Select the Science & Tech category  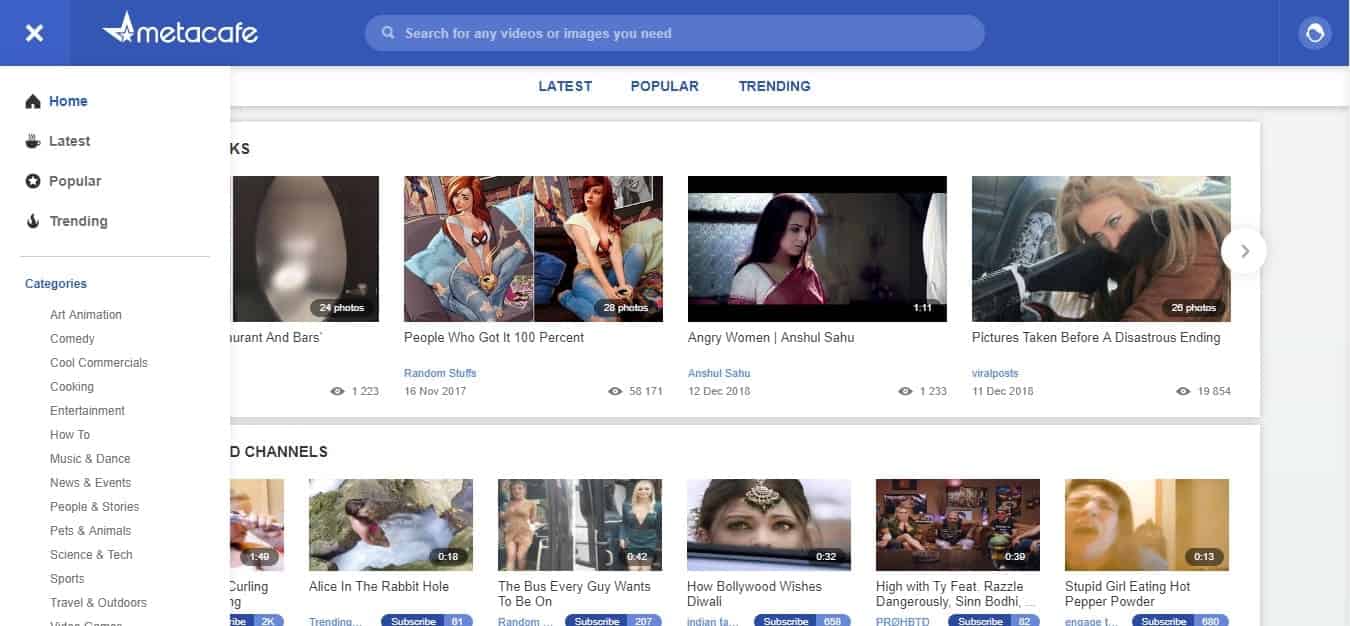[91, 555]
